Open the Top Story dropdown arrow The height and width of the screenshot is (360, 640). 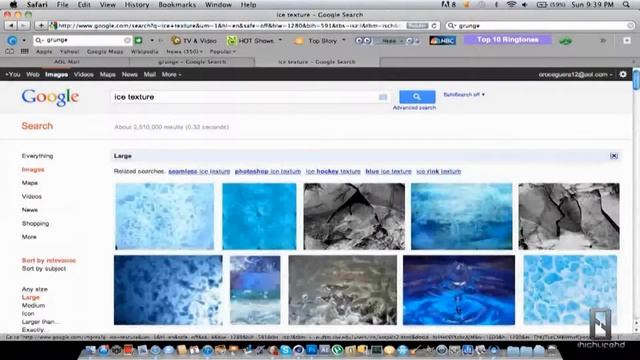click(344, 40)
